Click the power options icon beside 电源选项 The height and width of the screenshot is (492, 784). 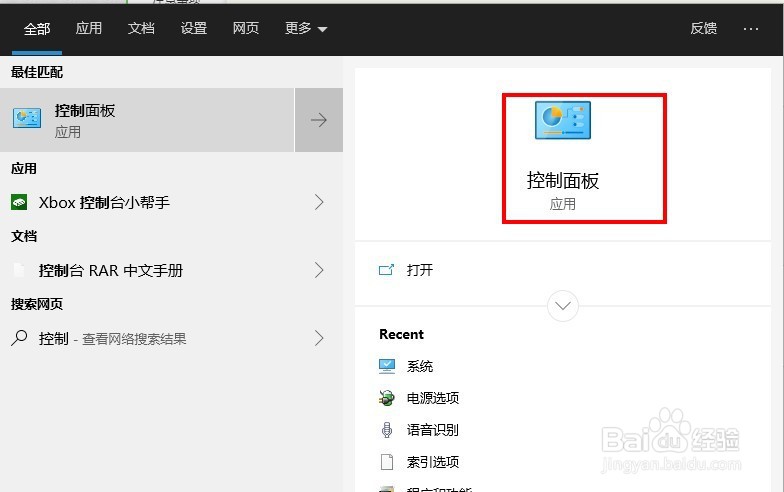tap(386, 398)
